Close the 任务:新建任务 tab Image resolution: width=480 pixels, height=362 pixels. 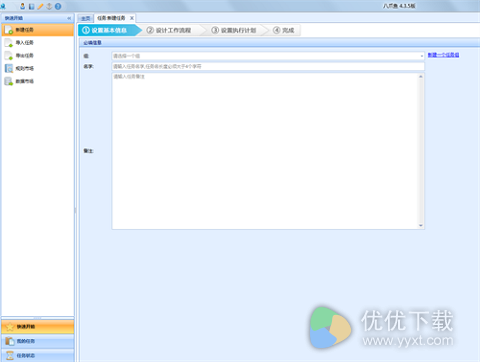click(x=132, y=18)
